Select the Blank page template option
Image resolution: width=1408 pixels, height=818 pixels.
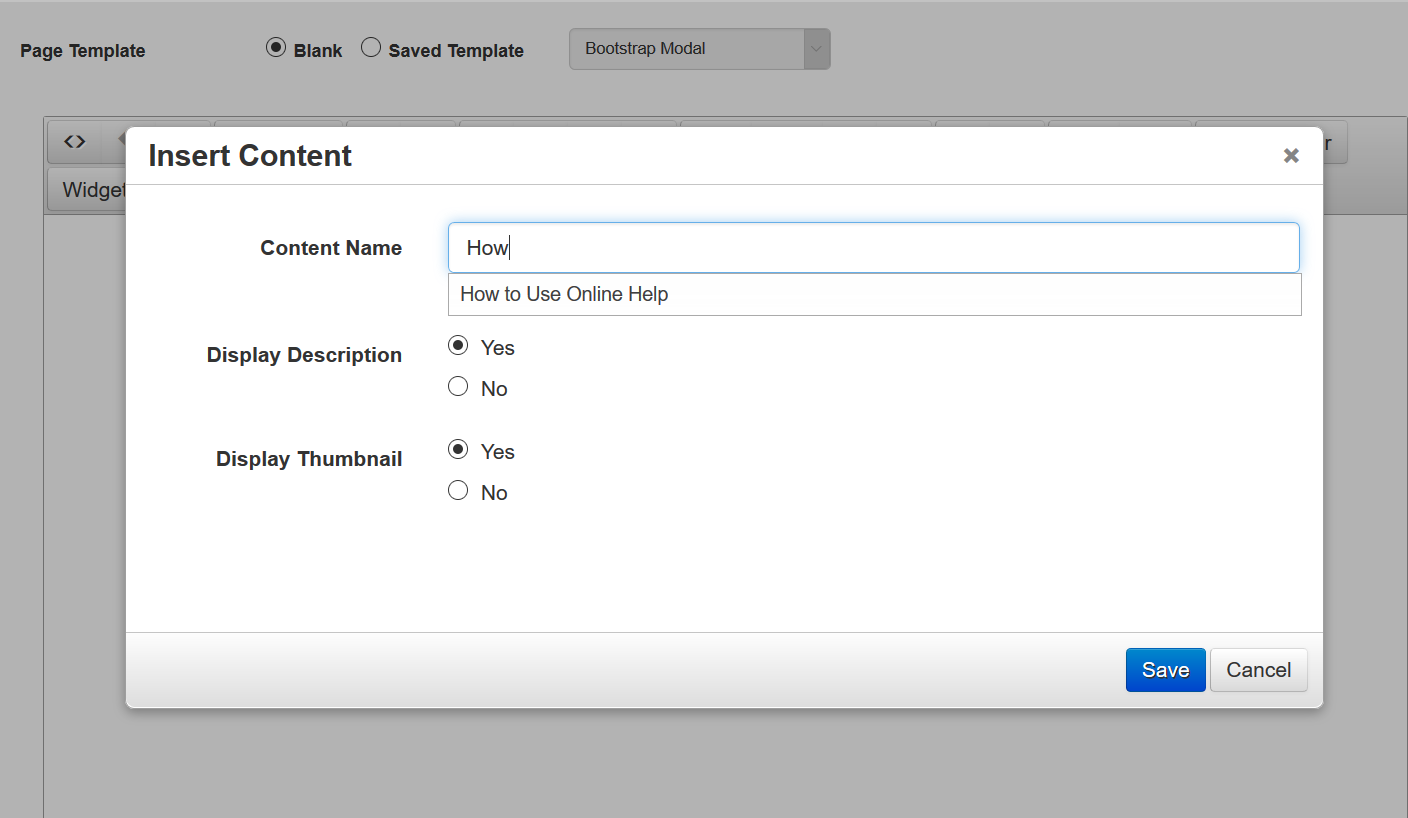click(x=276, y=48)
